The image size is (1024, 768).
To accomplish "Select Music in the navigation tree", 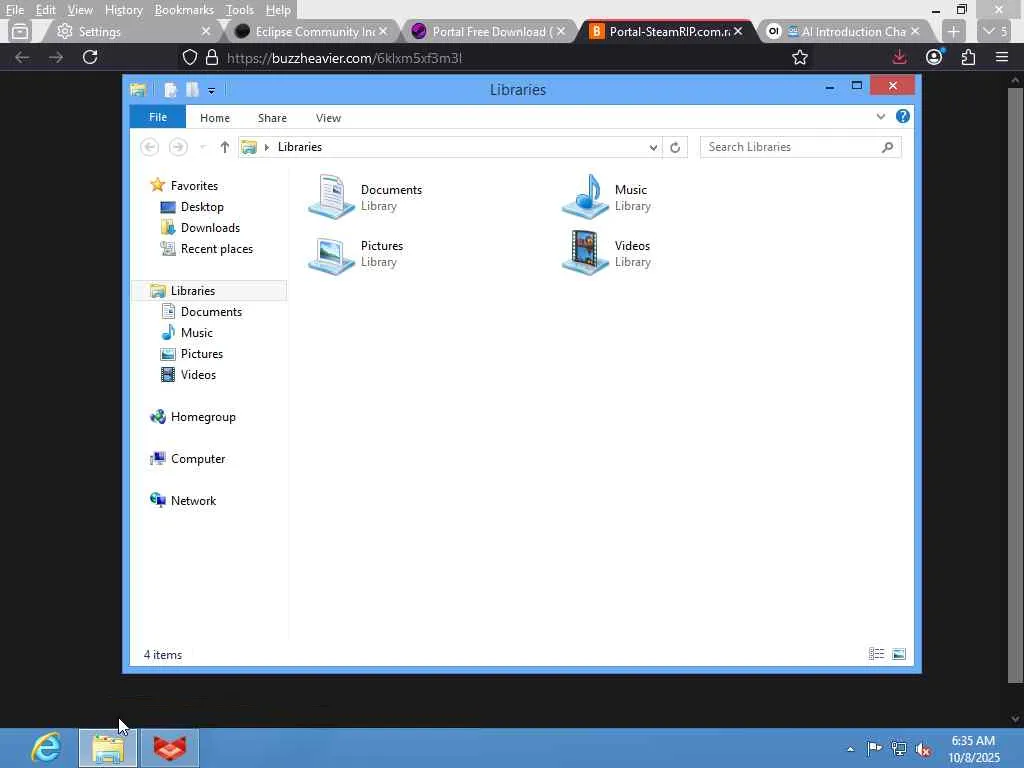I will pyautogui.click(x=197, y=333).
